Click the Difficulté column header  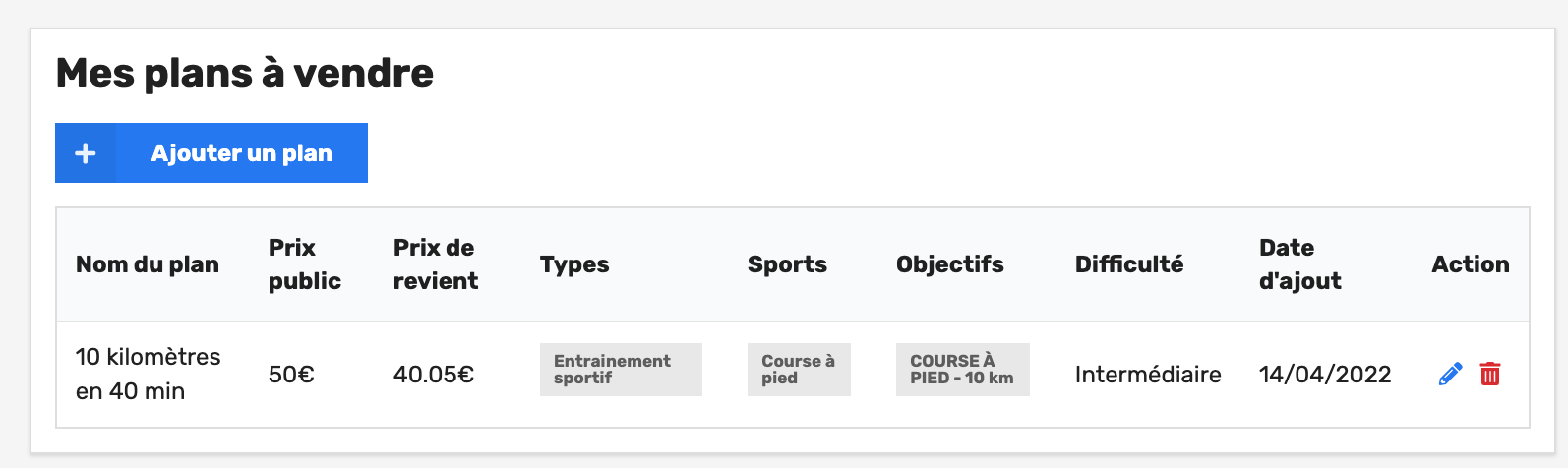tap(1129, 264)
